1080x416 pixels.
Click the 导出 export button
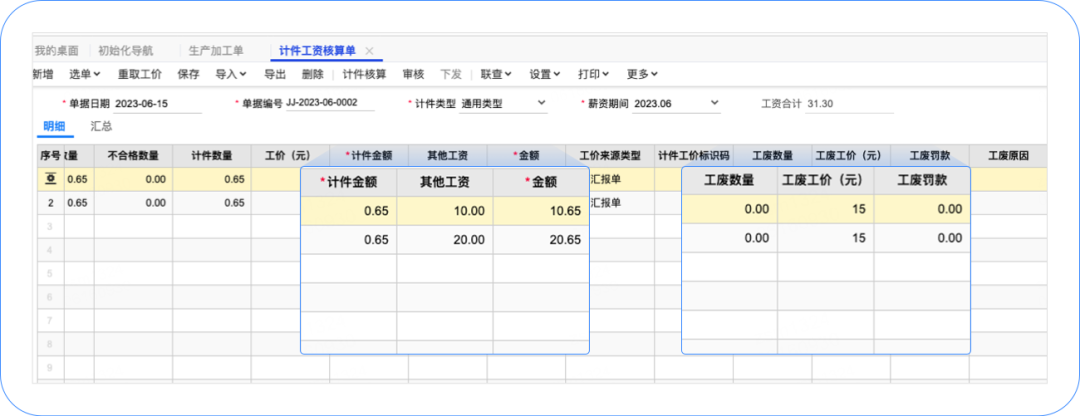click(x=276, y=74)
